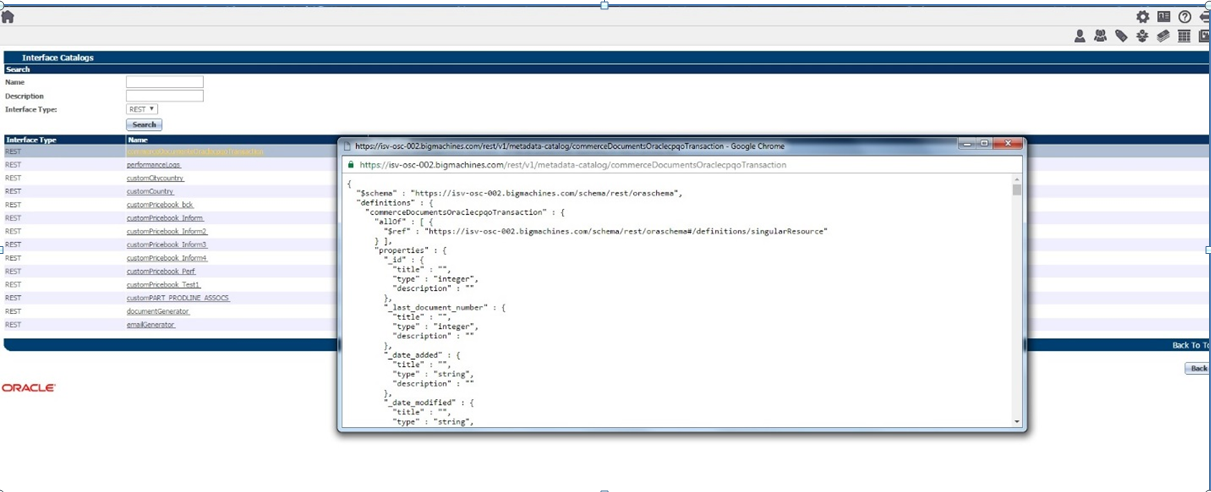Open the customPART_PRODLINE_ASSOCS link
The image size is (1211, 492).
coord(178,298)
